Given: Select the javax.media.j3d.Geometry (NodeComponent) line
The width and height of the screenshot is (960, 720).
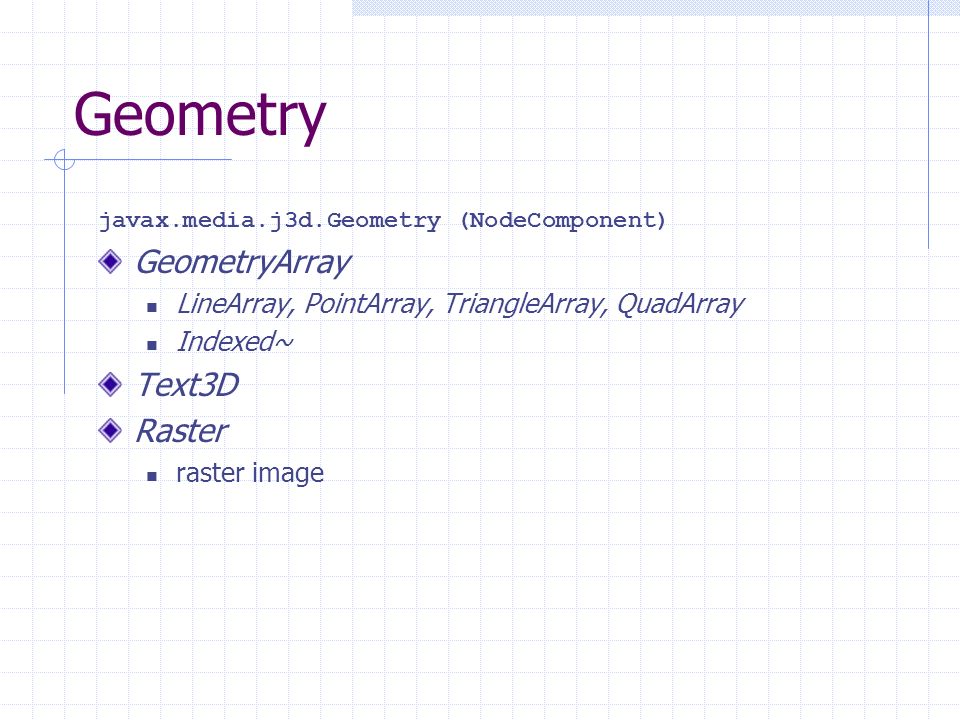Looking at the screenshot, I should (382, 220).
